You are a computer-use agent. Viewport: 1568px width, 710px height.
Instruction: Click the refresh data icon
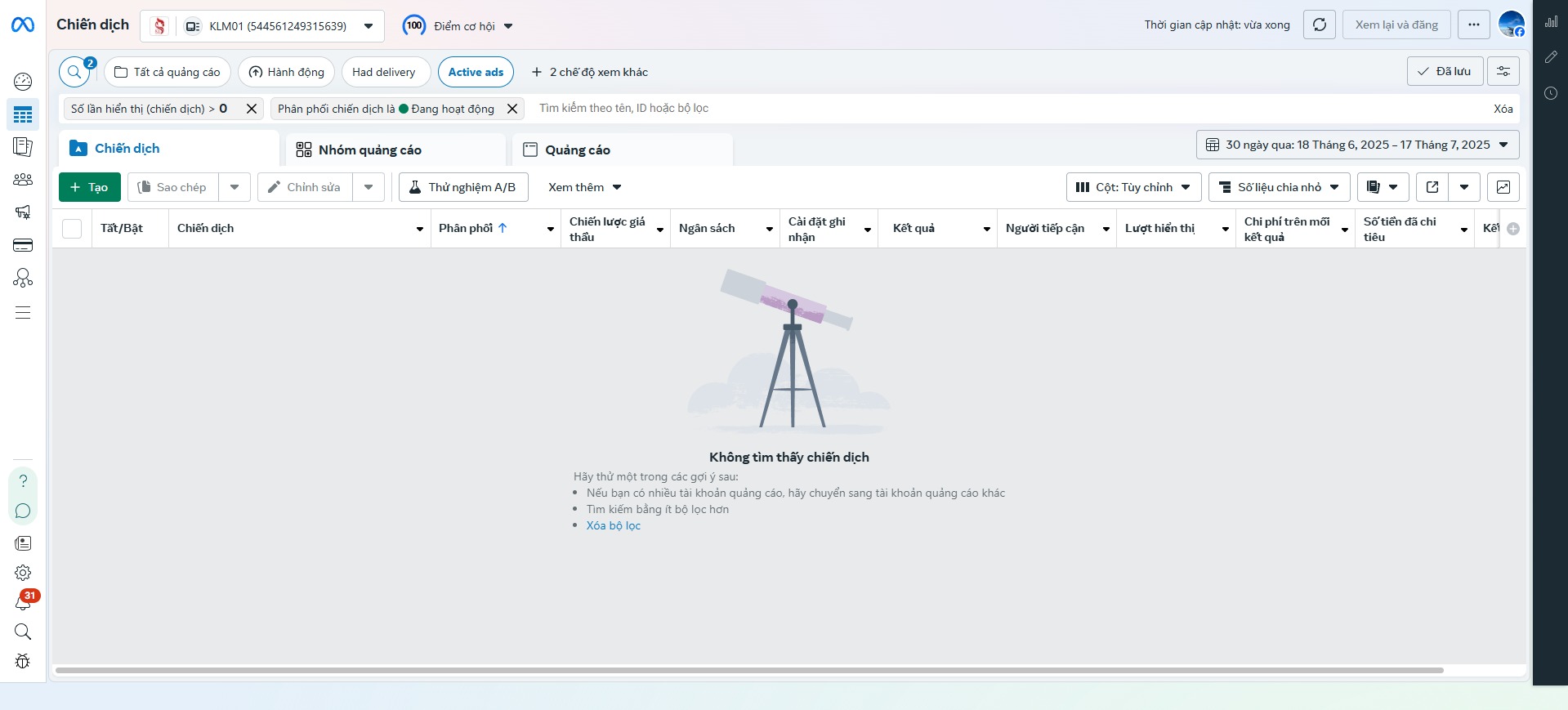[1319, 25]
